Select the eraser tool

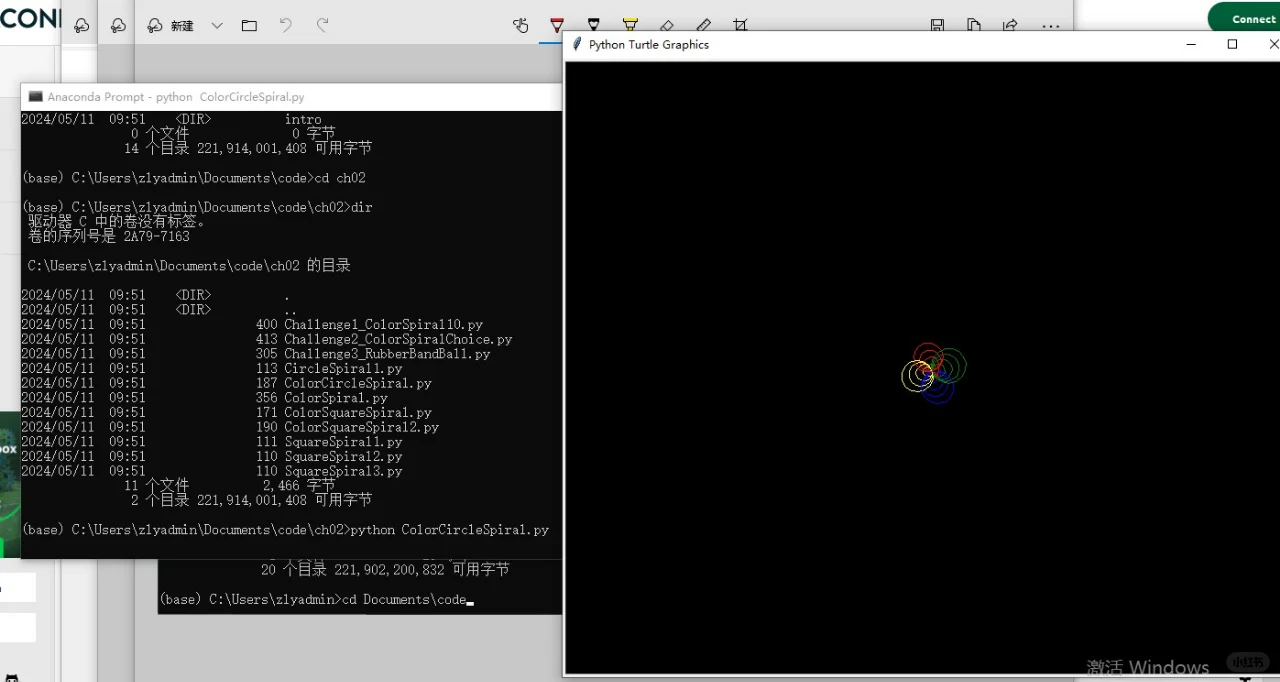pos(667,26)
